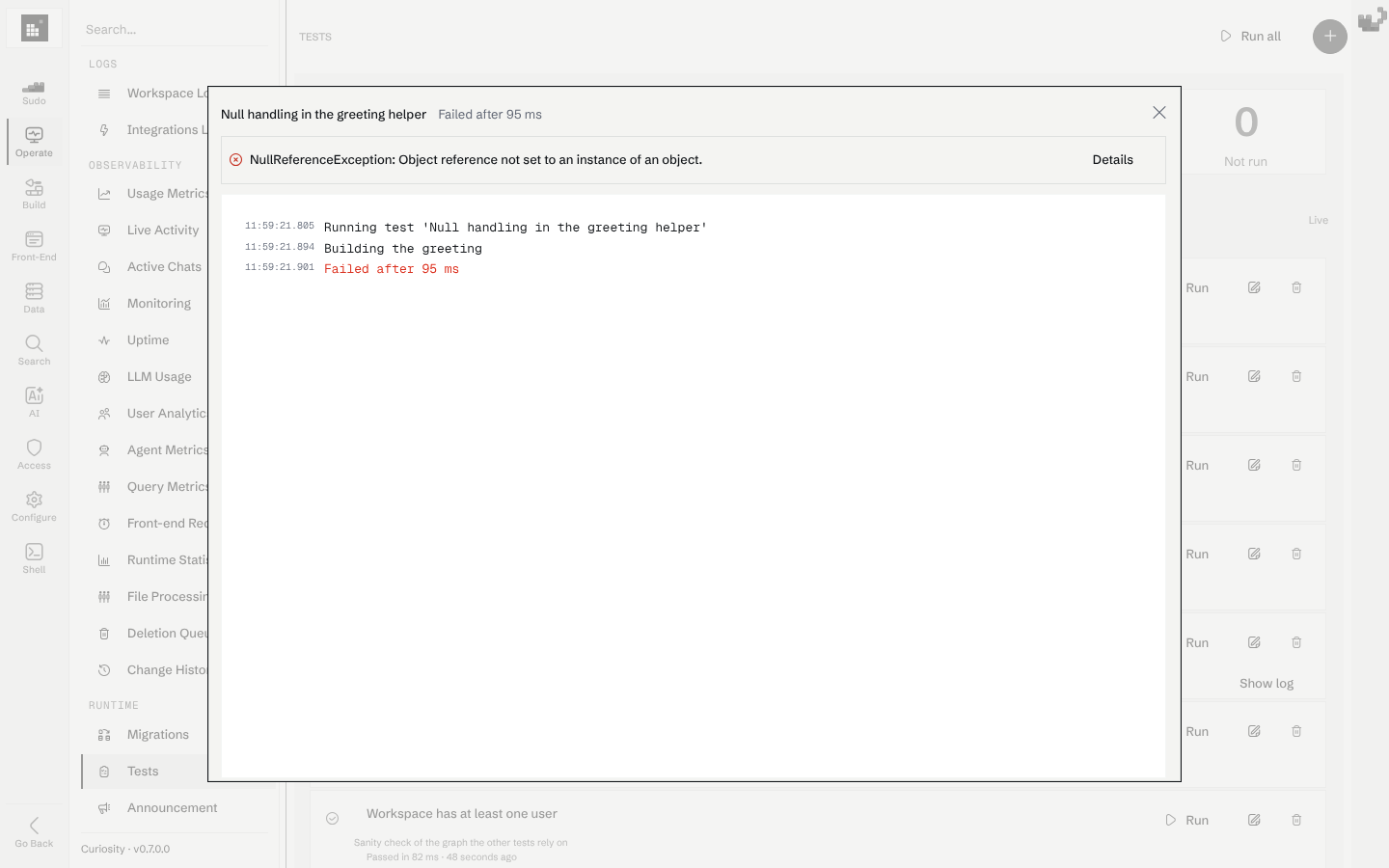Open the Build section icon
Image resolution: width=1389 pixels, height=868 pixels.
click(x=34, y=194)
